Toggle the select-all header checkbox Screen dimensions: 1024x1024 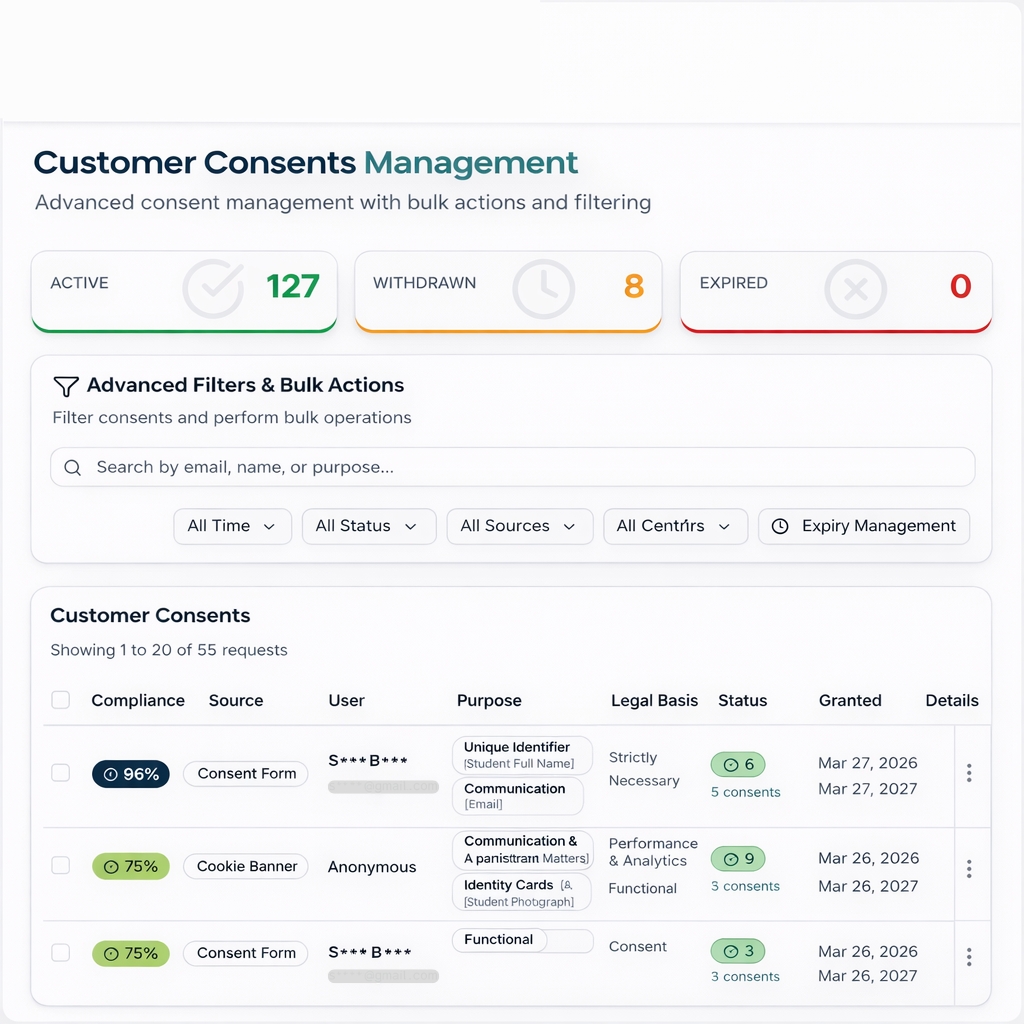tap(61, 700)
